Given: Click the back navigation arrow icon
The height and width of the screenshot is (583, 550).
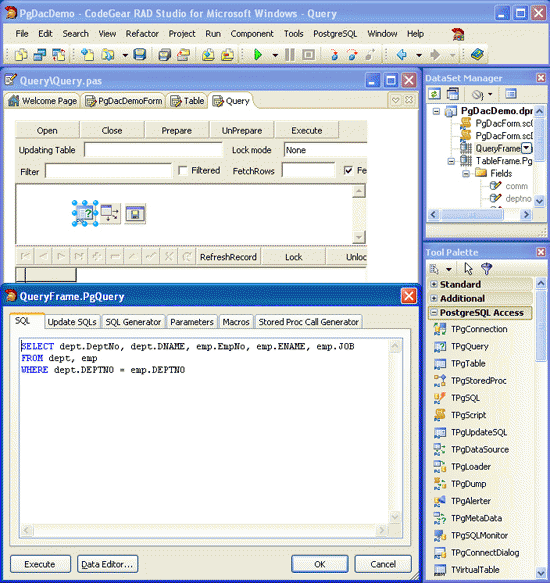Looking at the screenshot, I should pos(402,55).
